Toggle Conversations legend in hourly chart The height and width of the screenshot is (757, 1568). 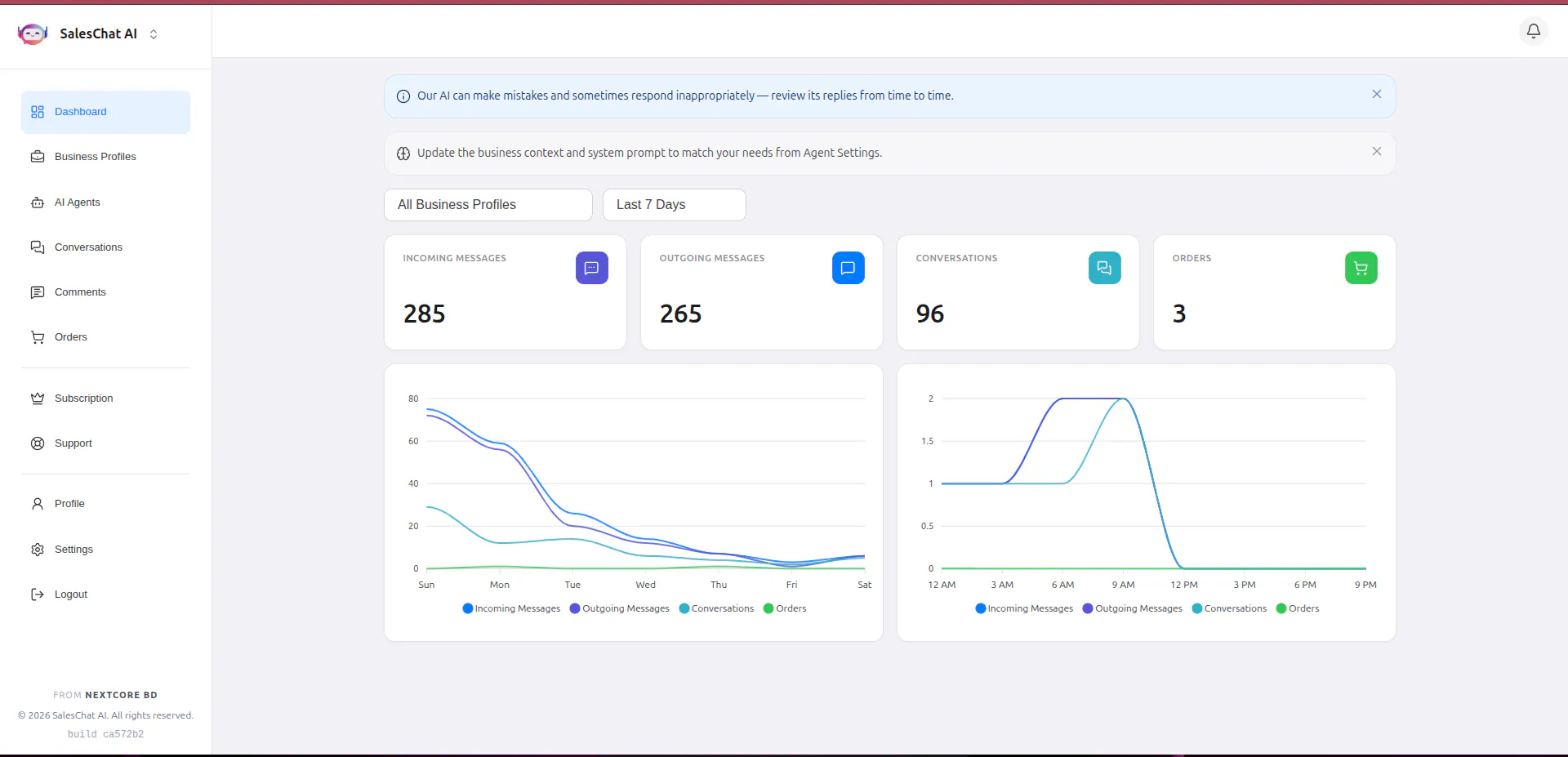point(1229,608)
